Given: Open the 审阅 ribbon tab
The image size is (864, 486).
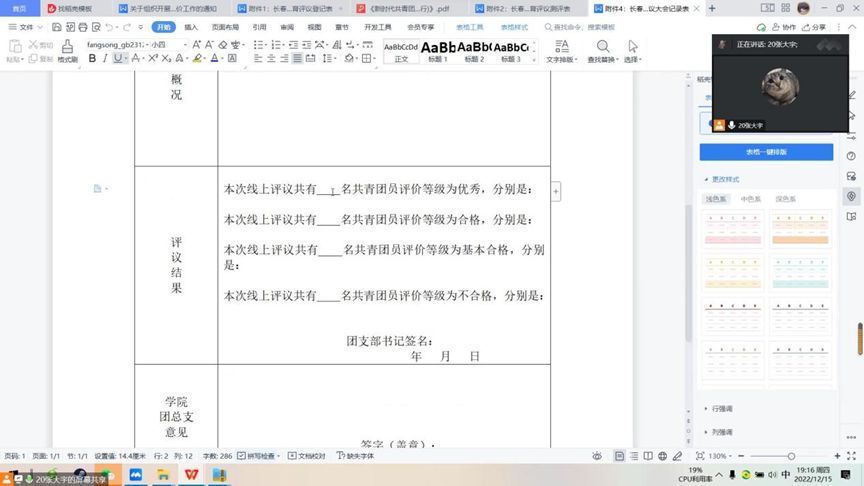Looking at the screenshot, I should click(287, 27).
